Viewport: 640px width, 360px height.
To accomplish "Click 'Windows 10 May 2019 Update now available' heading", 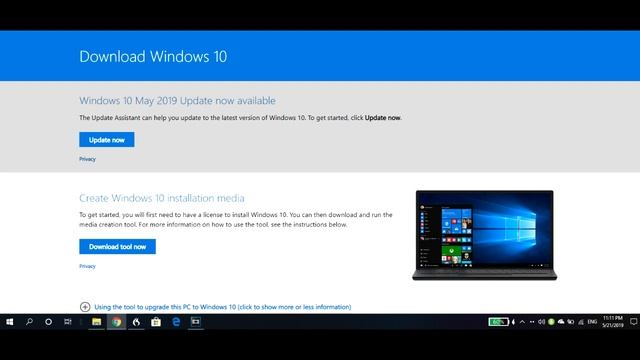I will (177, 100).
